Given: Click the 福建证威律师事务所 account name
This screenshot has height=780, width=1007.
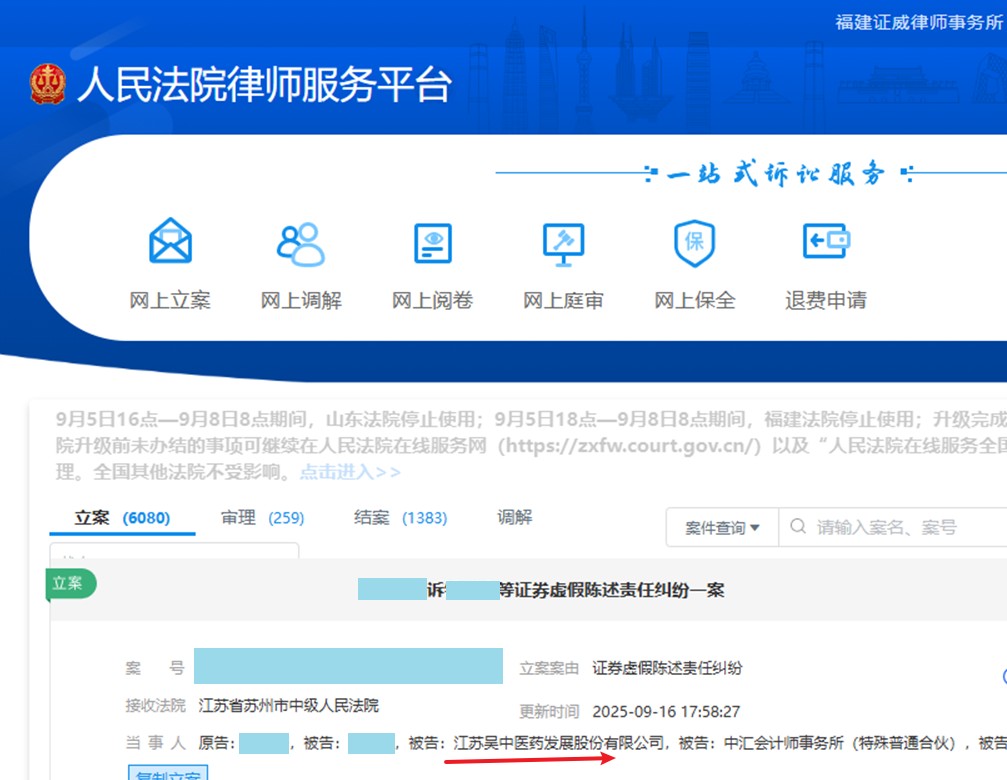Looking at the screenshot, I should tap(919, 22).
